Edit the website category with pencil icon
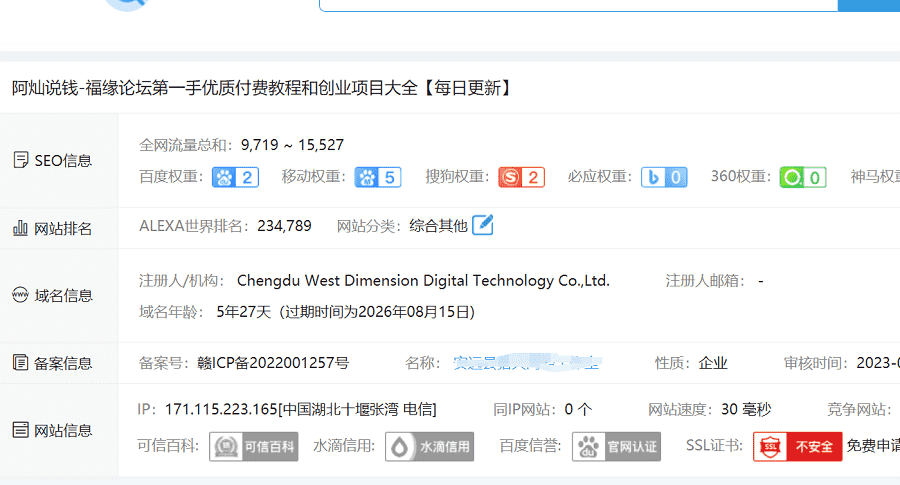 483,225
